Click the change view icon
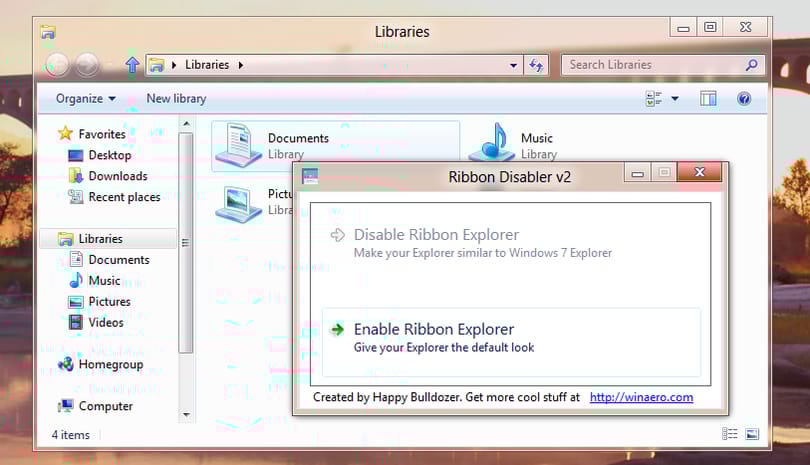The height and width of the screenshot is (465, 810). click(x=653, y=98)
